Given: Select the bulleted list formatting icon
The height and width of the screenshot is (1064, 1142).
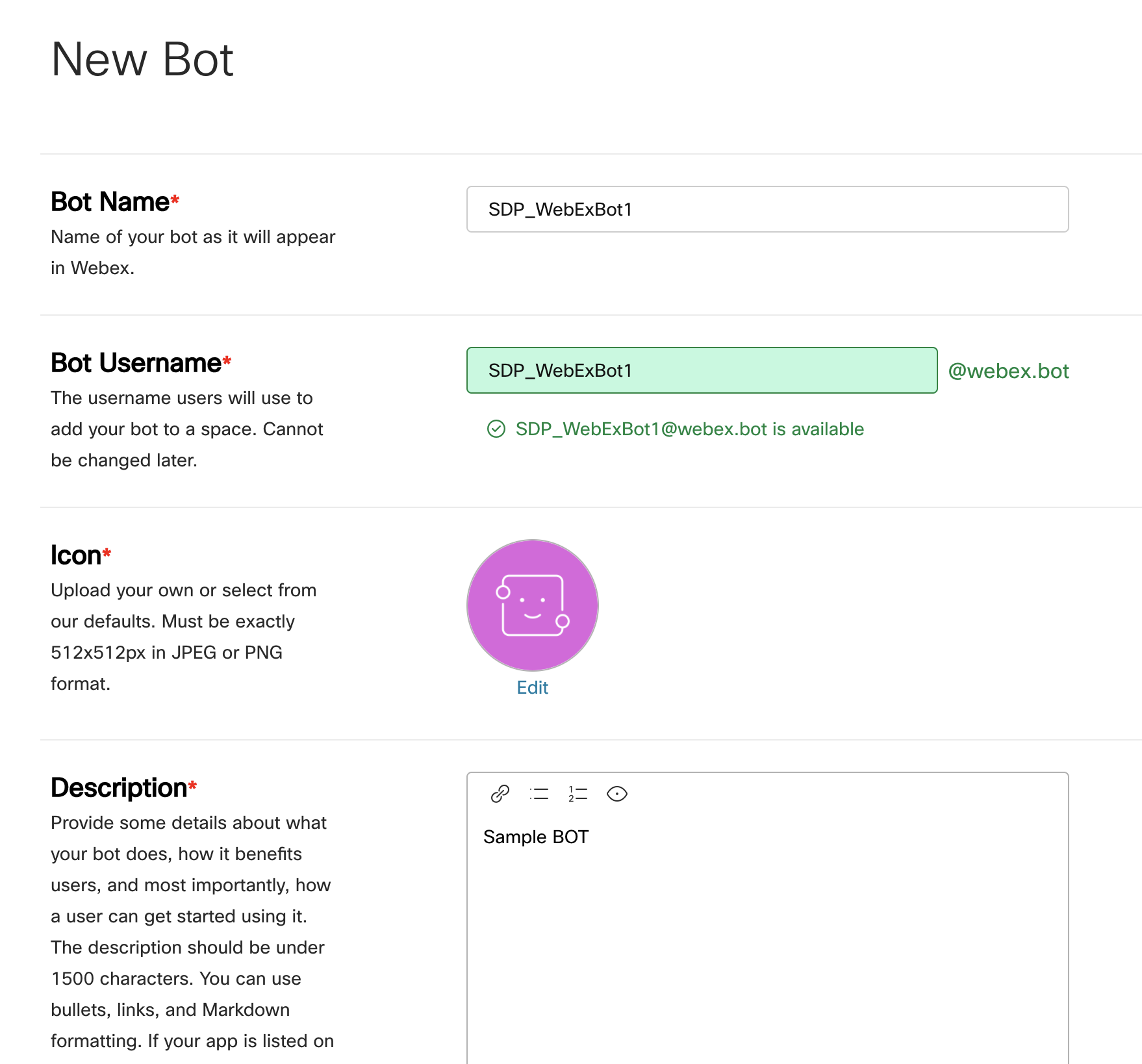Looking at the screenshot, I should (539, 794).
